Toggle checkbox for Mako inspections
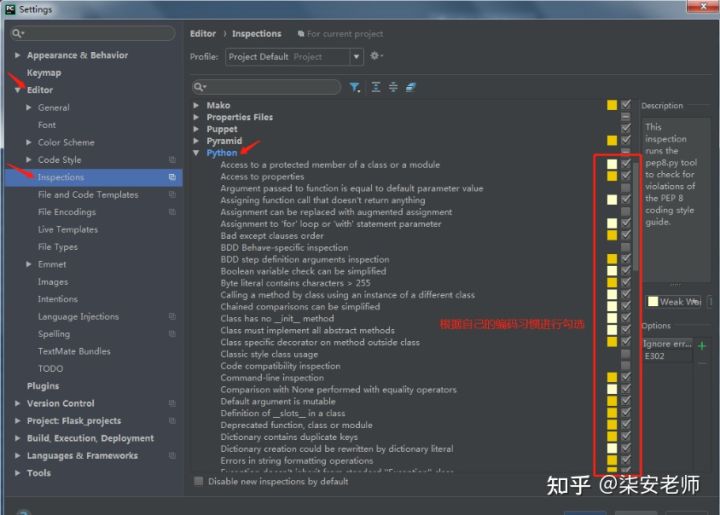This screenshot has height=515, width=720. [x=625, y=105]
